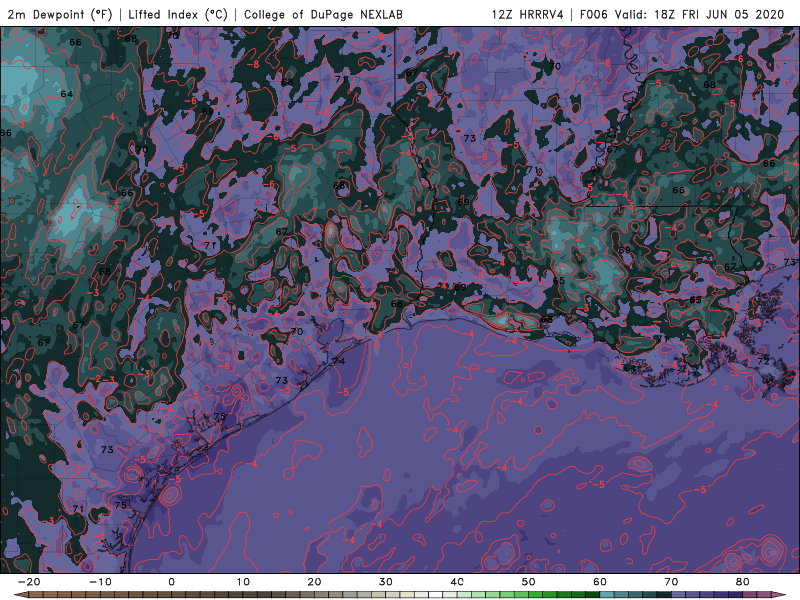Click the '64' dewpoint value on the map
Screen dimensions: 800x600
click(x=67, y=94)
